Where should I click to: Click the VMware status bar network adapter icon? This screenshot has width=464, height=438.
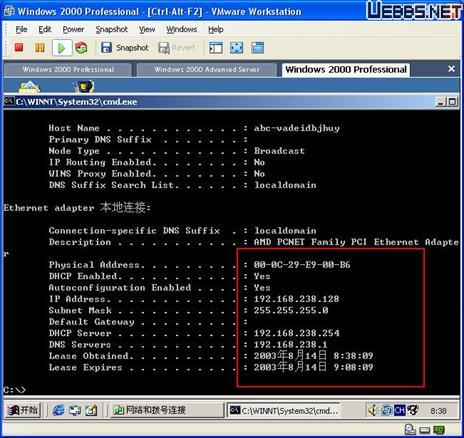439,430
